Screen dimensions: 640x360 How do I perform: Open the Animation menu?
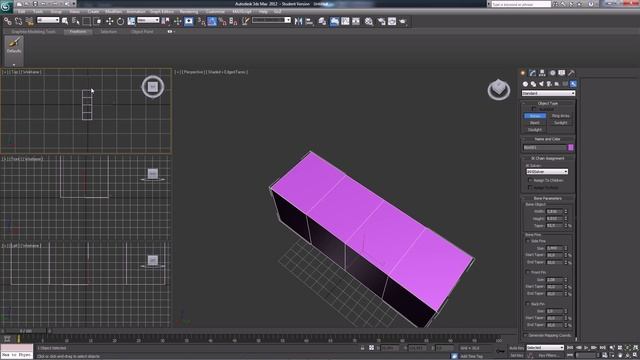[x=136, y=12]
